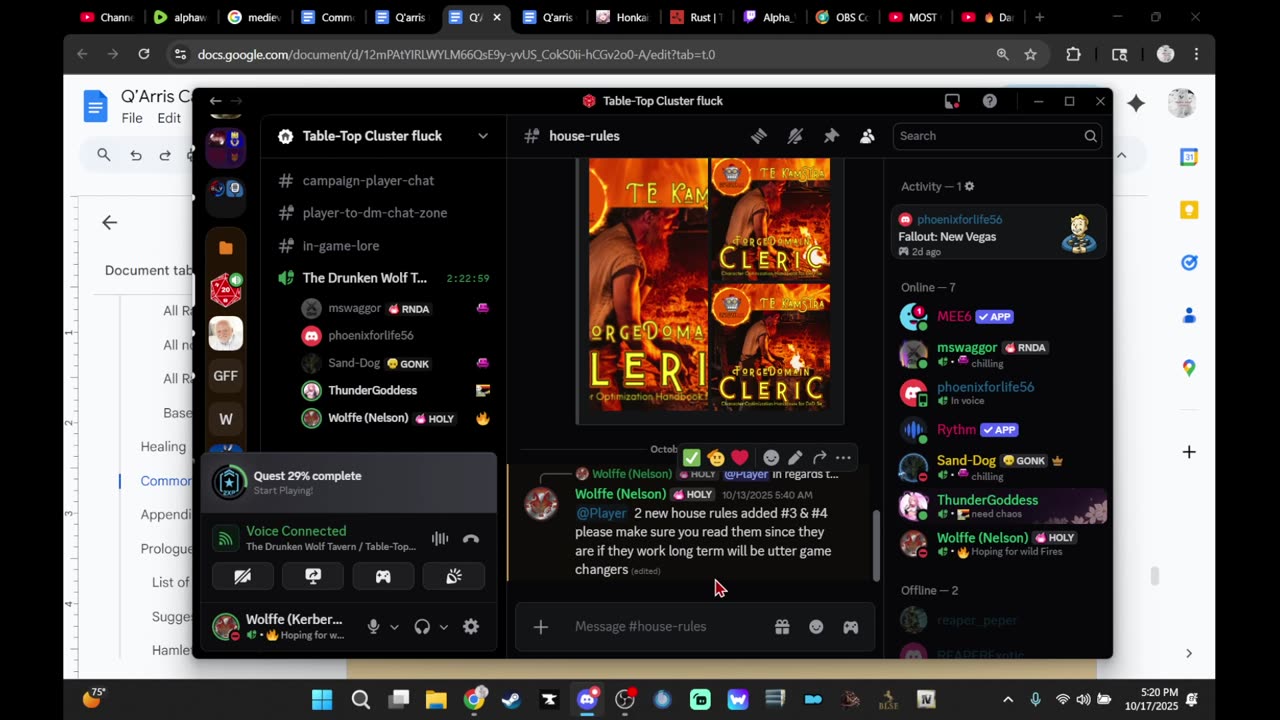The image size is (1280, 720).
Task: Open More options on message toolbar
Action: [843, 458]
